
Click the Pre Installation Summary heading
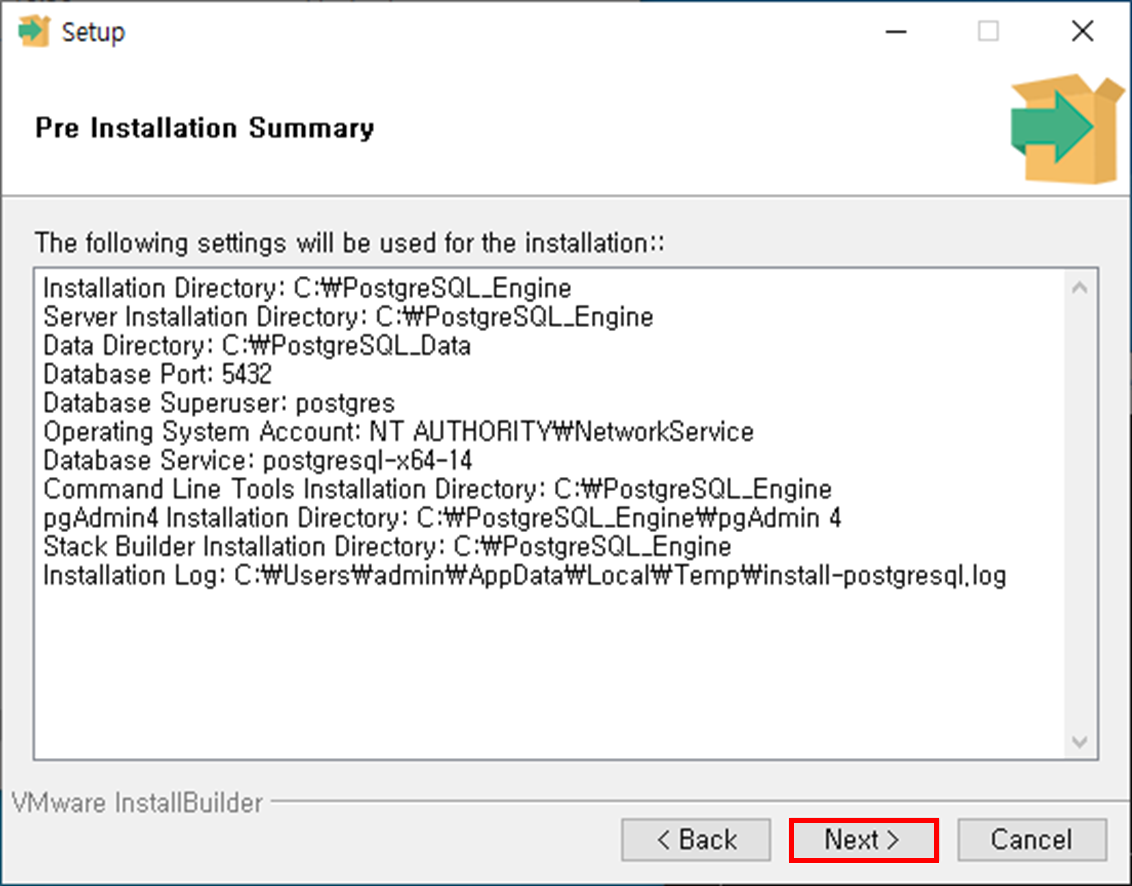pos(204,128)
